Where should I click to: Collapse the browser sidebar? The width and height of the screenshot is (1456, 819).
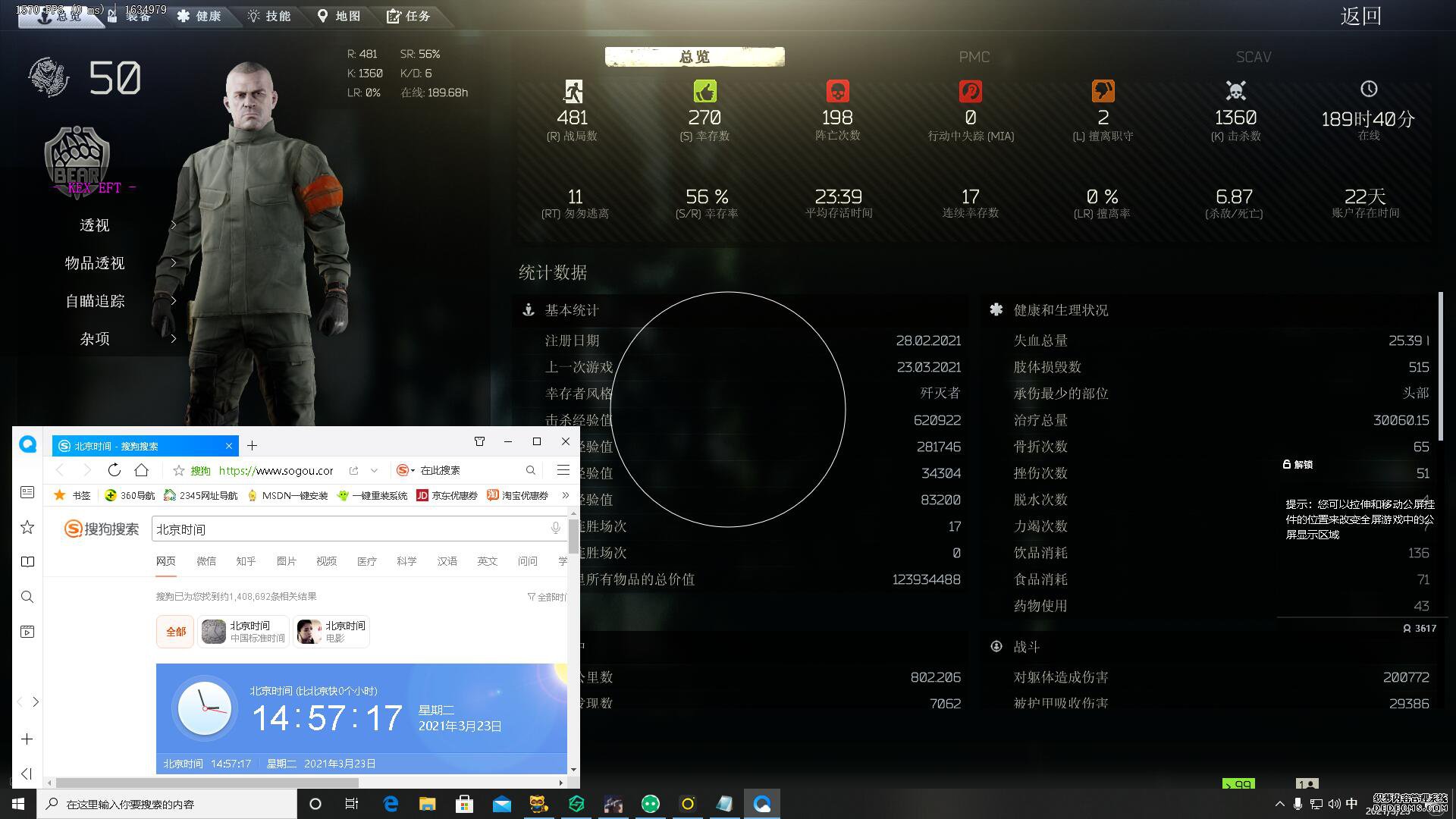pos(27,773)
